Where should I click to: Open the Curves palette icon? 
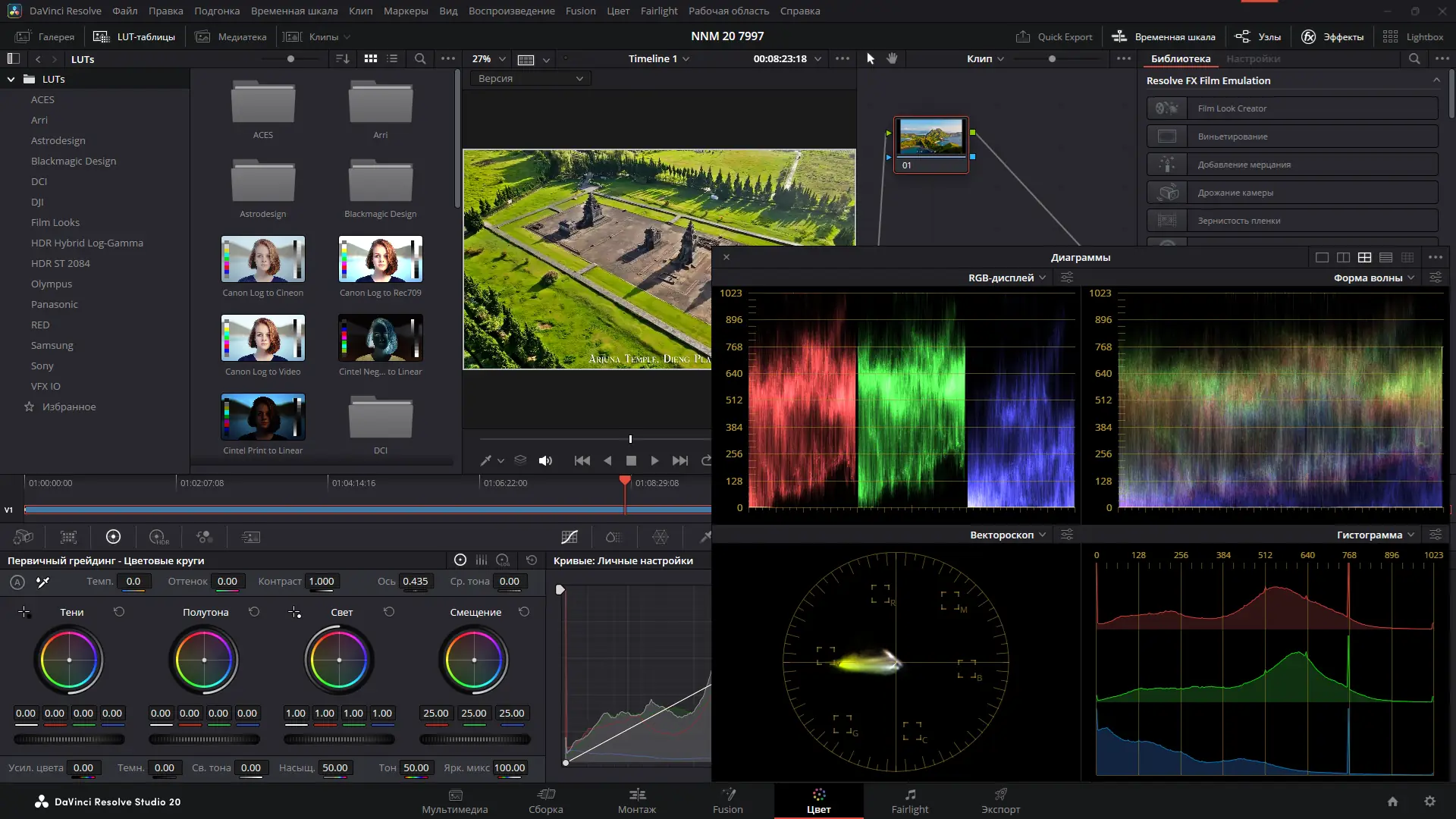[570, 537]
